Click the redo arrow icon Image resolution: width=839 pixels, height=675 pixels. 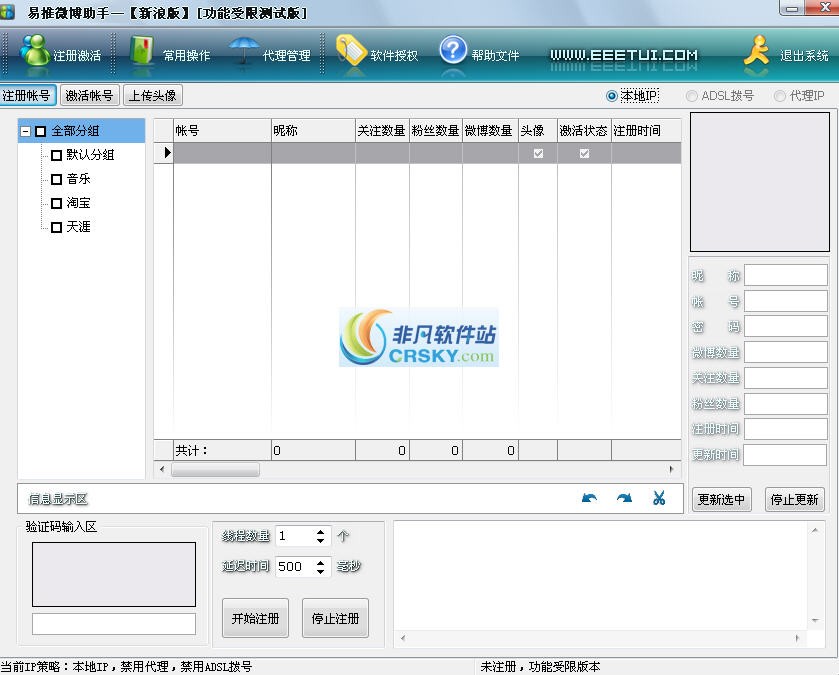point(625,498)
